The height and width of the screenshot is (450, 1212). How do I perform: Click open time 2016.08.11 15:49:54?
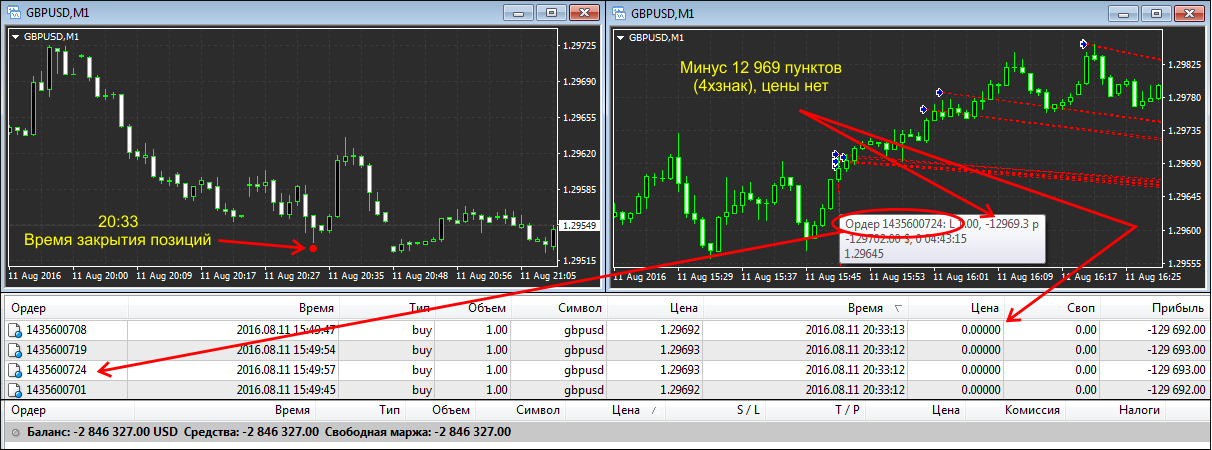(285, 350)
